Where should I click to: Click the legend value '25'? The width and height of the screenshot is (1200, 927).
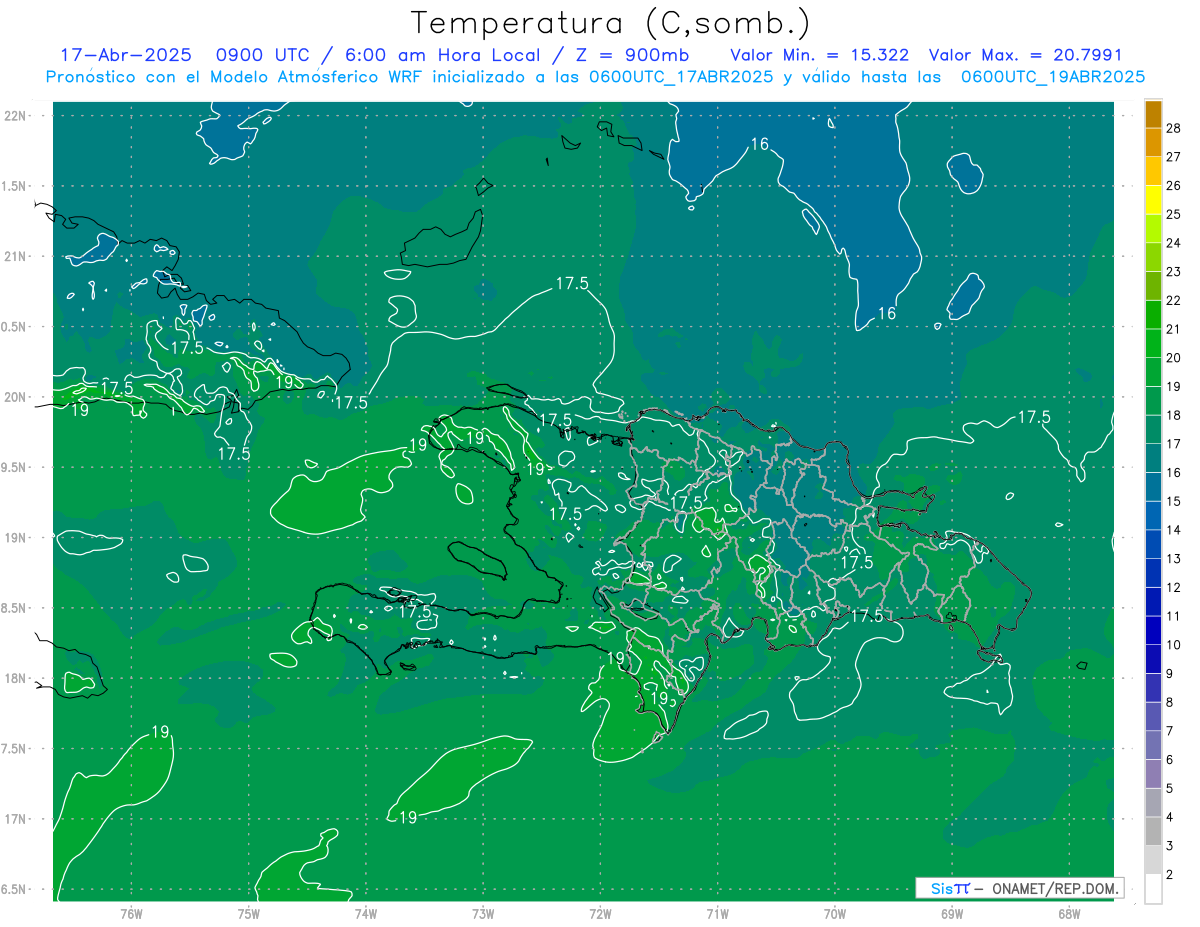(1174, 214)
